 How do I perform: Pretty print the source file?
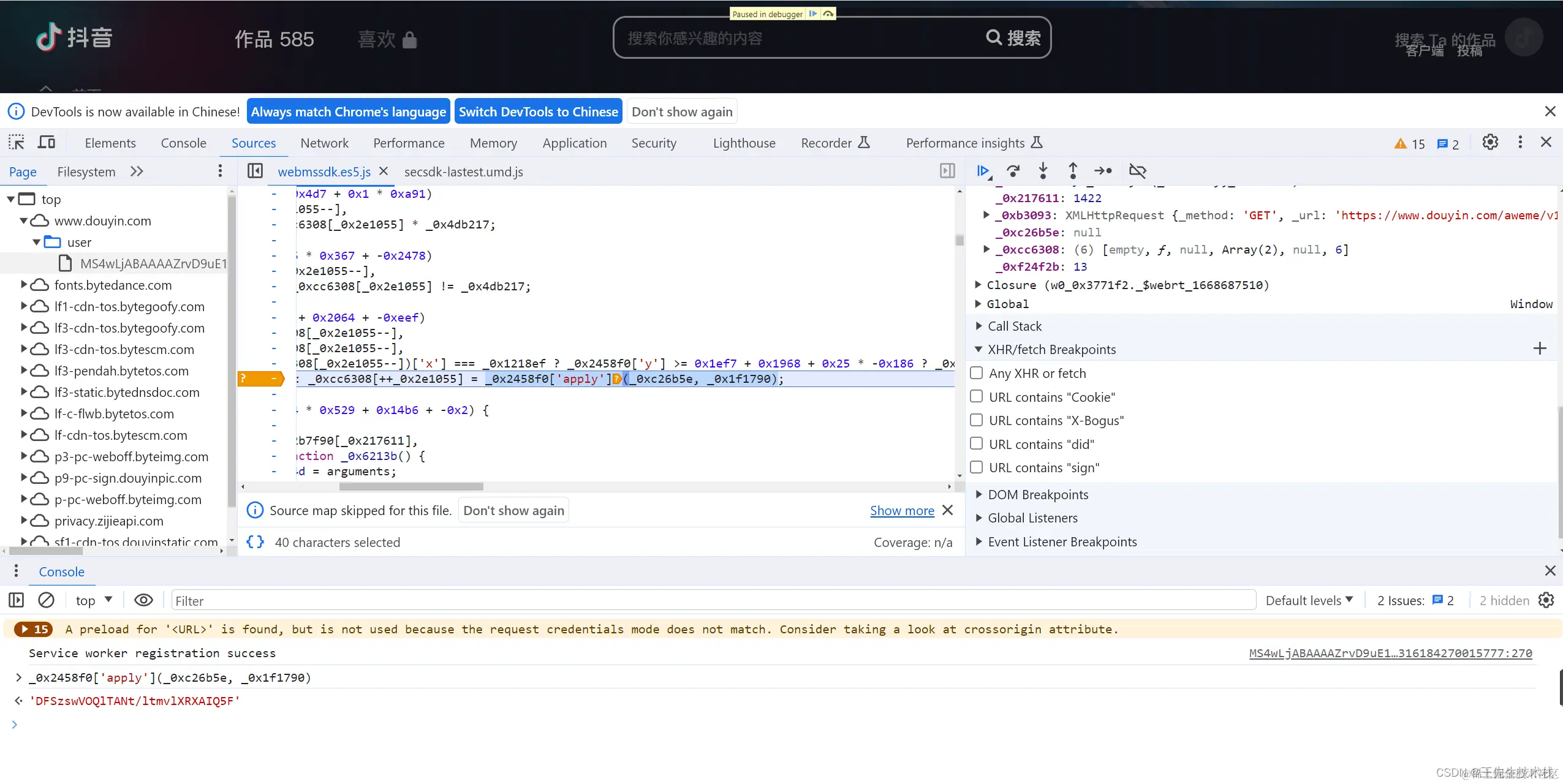pos(255,542)
